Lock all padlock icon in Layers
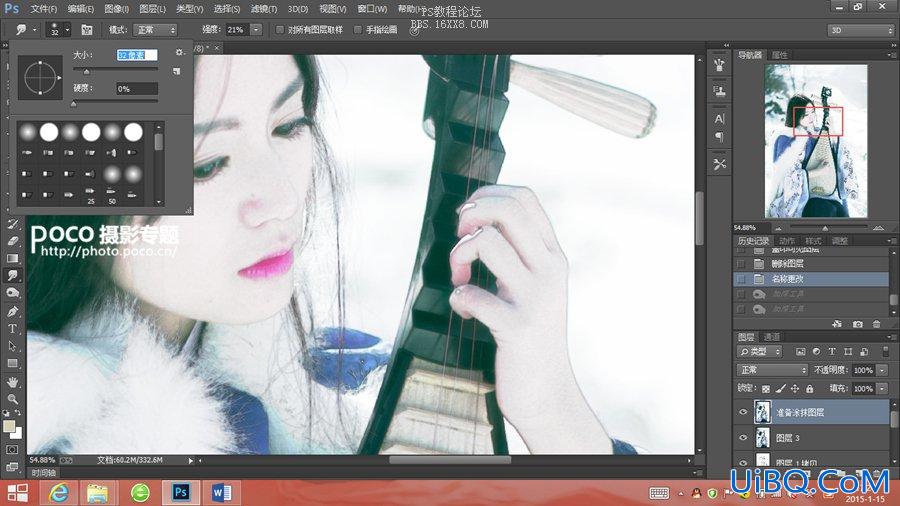Viewport: 900px width, 506px height. click(x=809, y=388)
